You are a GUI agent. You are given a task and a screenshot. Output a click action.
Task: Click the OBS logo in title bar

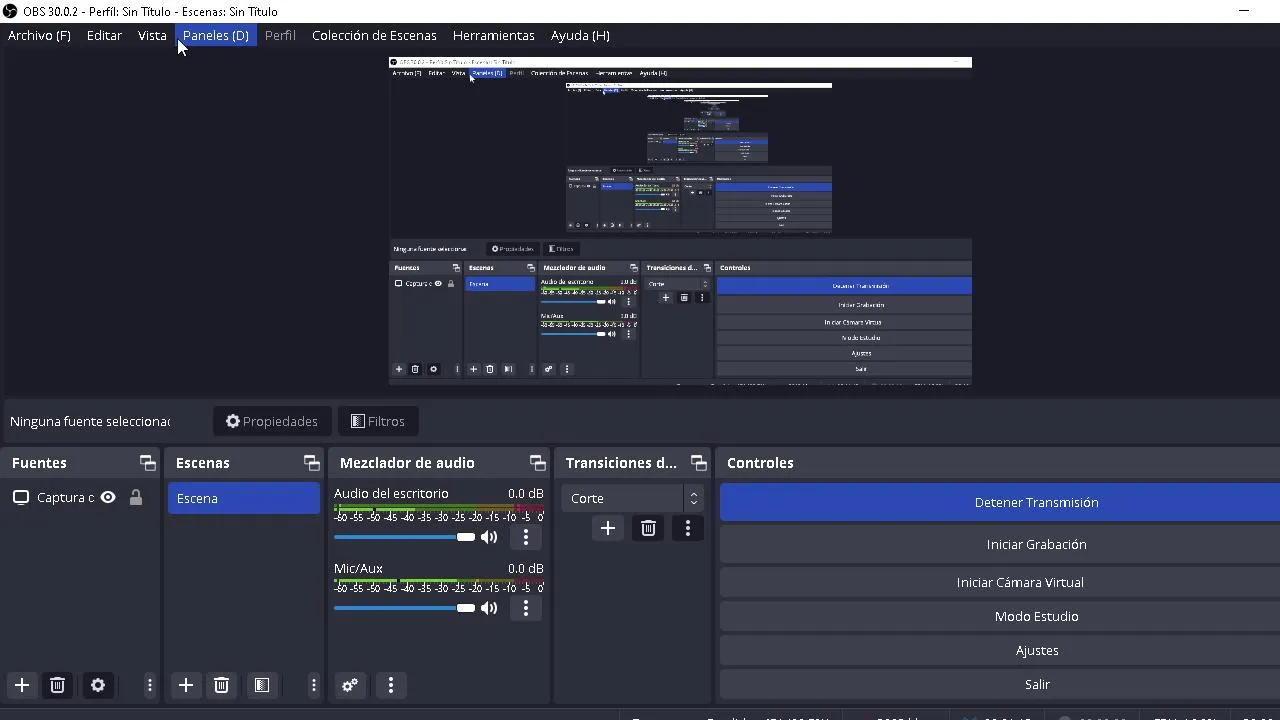[x=10, y=11]
